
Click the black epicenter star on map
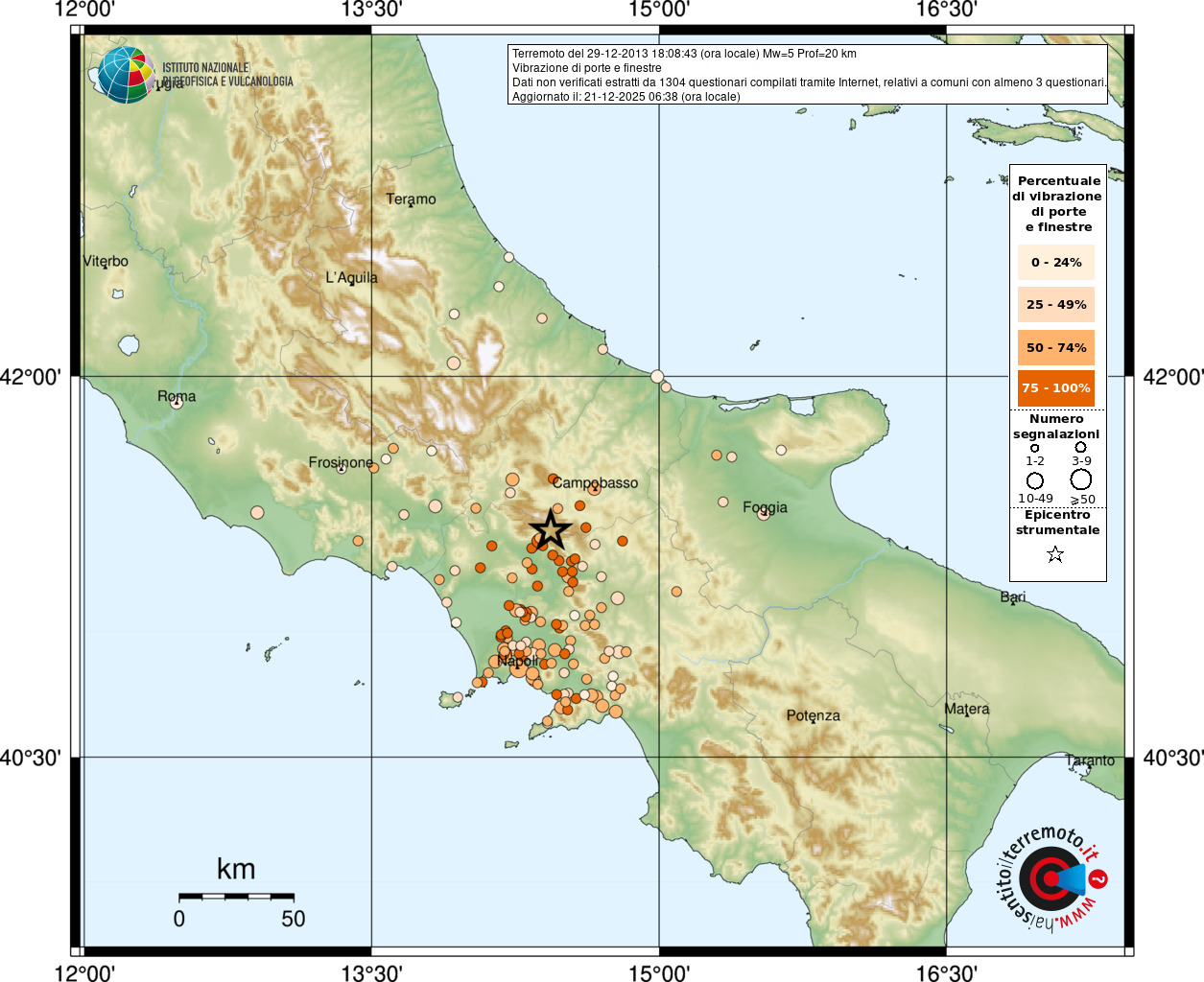[551, 529]
